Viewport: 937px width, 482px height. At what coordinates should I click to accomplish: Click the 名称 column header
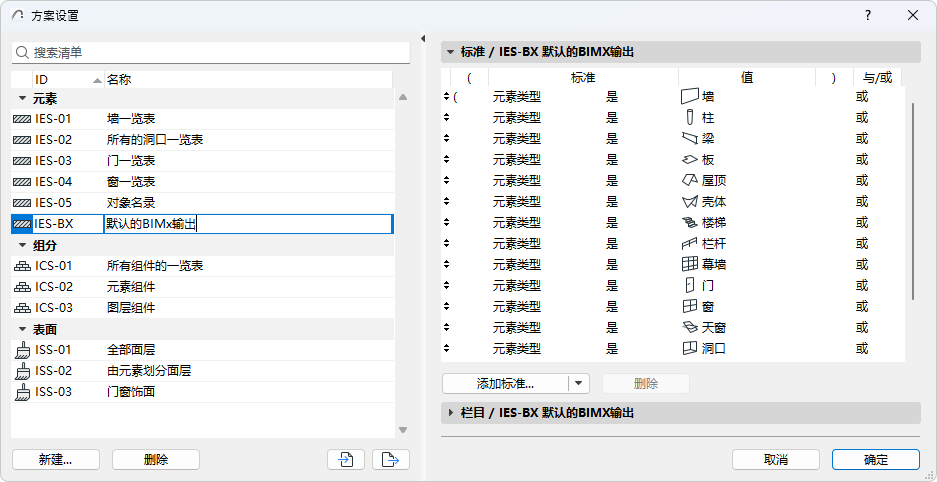[248, 79]
